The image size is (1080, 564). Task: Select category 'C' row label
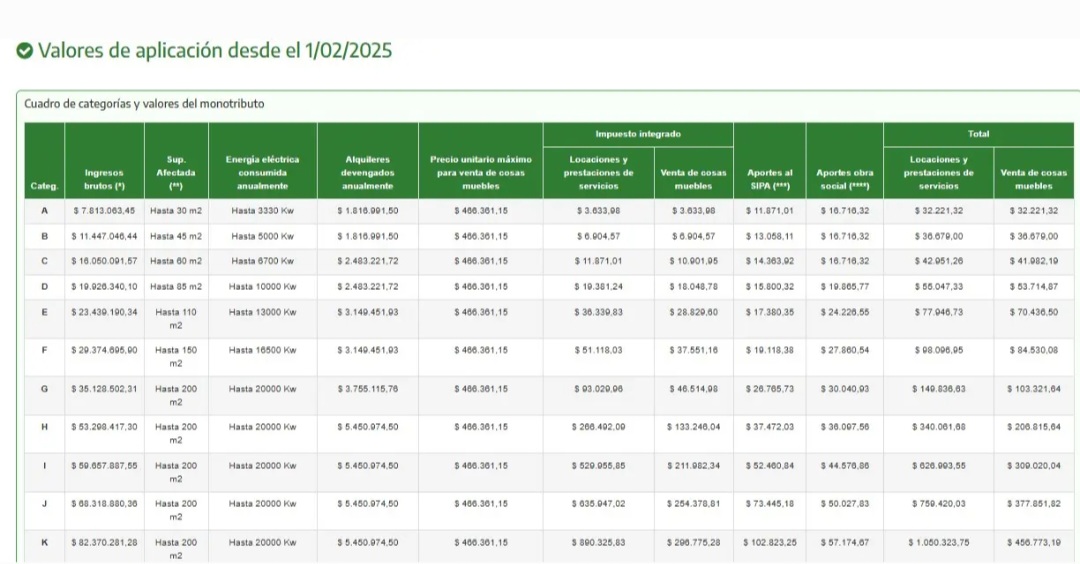(44, 261)
